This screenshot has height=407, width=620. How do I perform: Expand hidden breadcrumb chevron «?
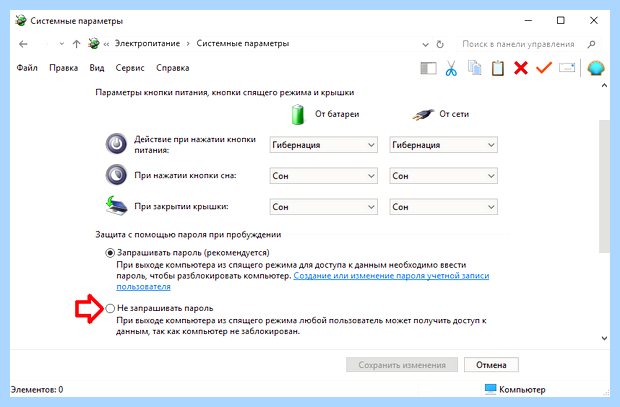point(106,44)
